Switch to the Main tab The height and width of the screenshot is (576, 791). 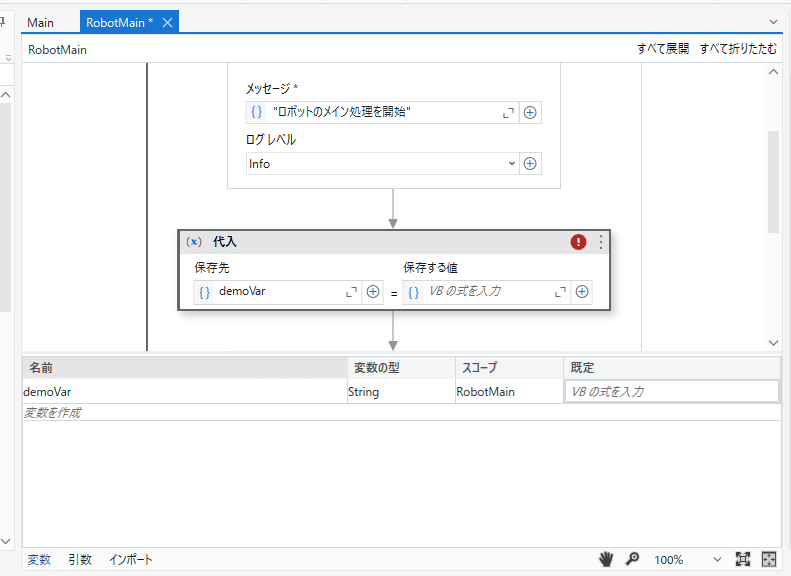(x=40, y=23)
